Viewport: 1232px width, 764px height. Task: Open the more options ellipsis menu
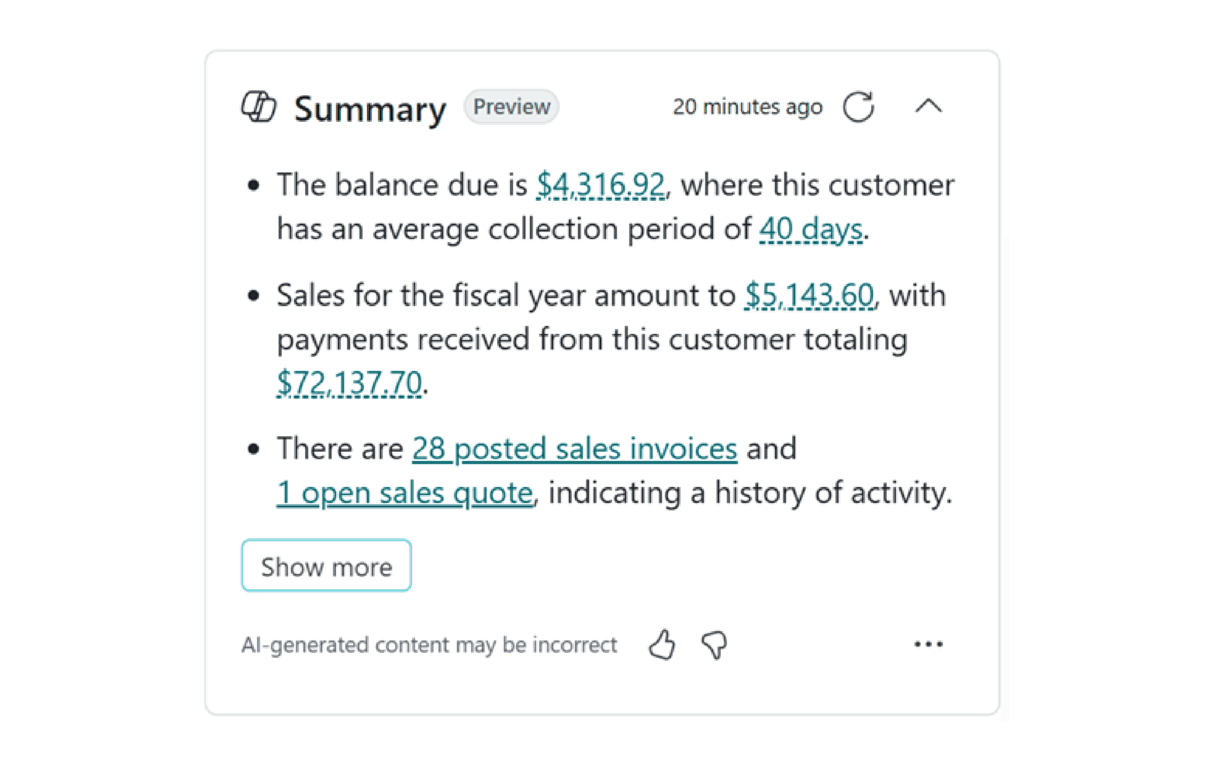[929, 645]
